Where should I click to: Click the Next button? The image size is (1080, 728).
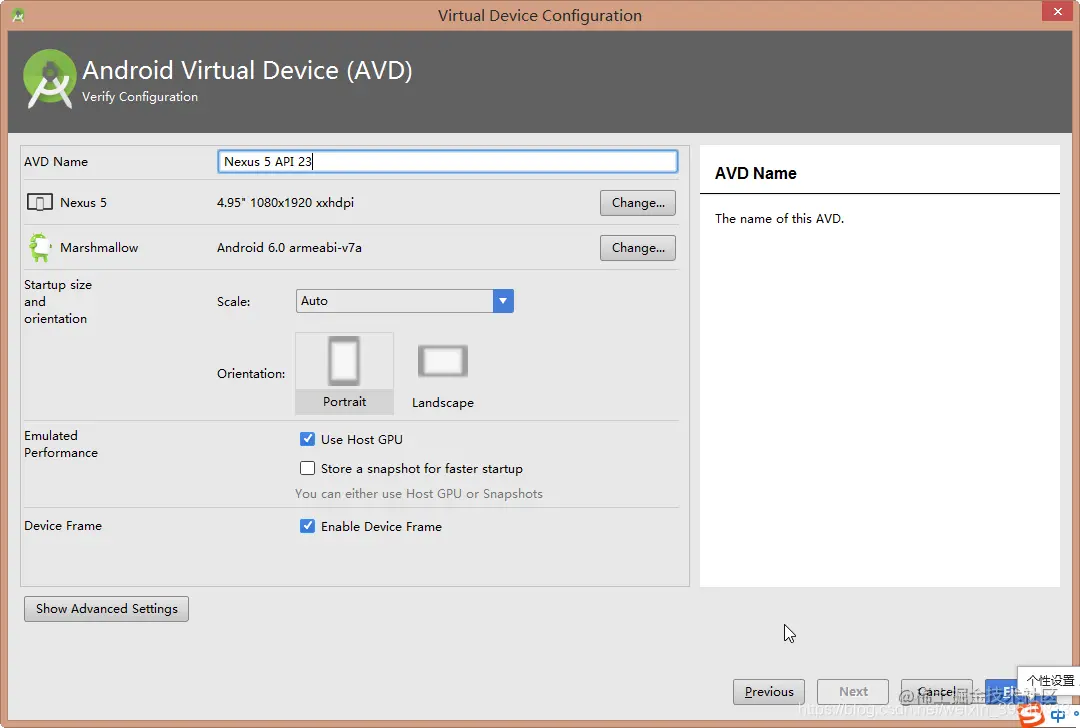pos(853,691)
